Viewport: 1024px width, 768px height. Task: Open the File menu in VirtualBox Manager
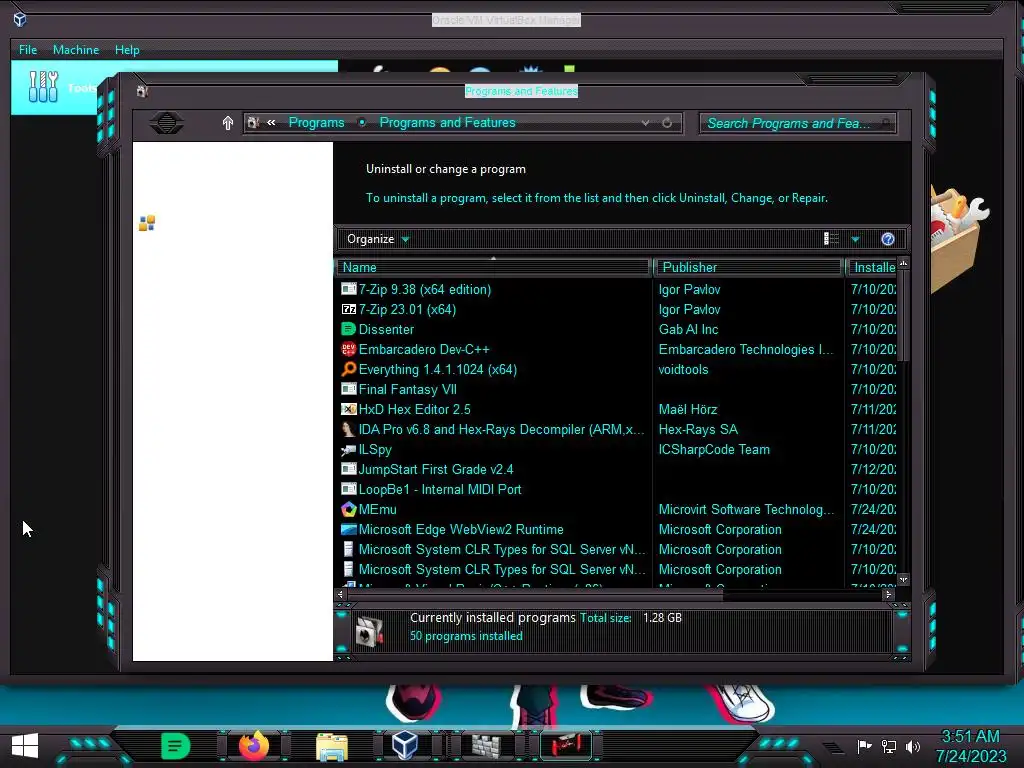click(27, 50)
